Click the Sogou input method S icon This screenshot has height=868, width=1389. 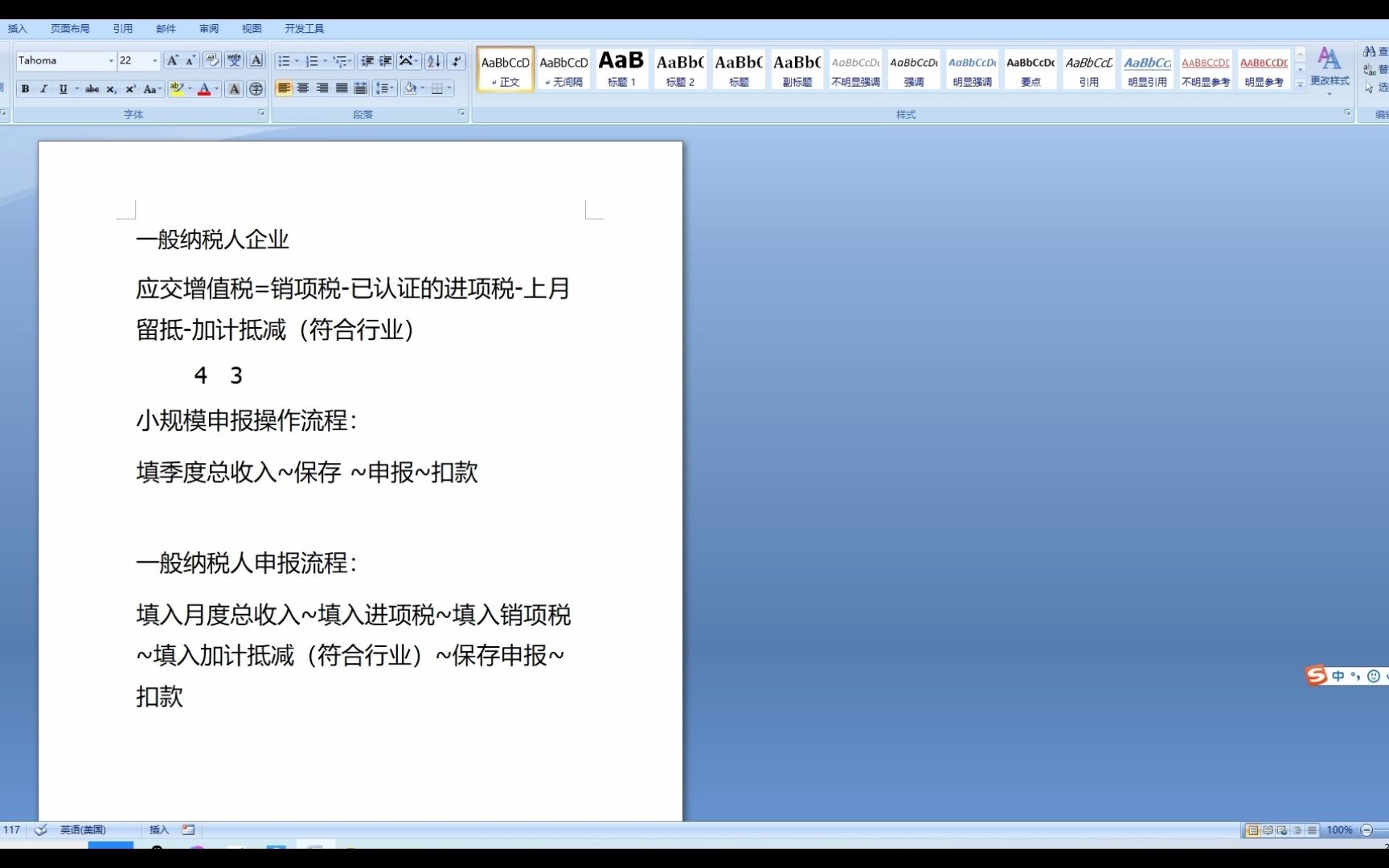pyautogui.click(x=1317, y=675)
